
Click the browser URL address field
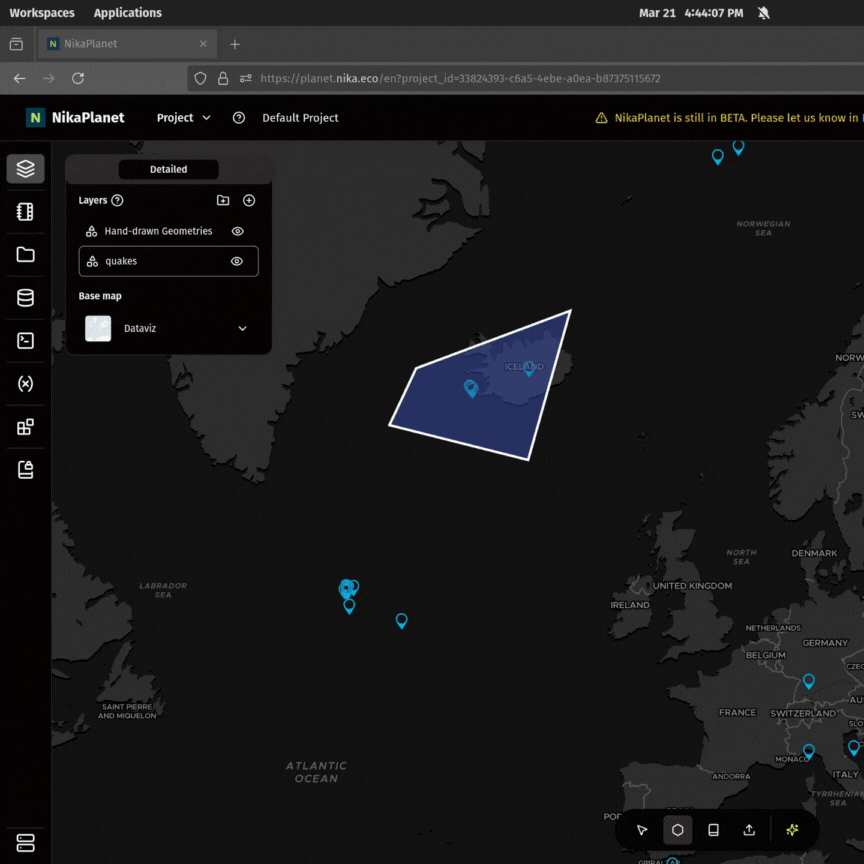tap(460, 78)
